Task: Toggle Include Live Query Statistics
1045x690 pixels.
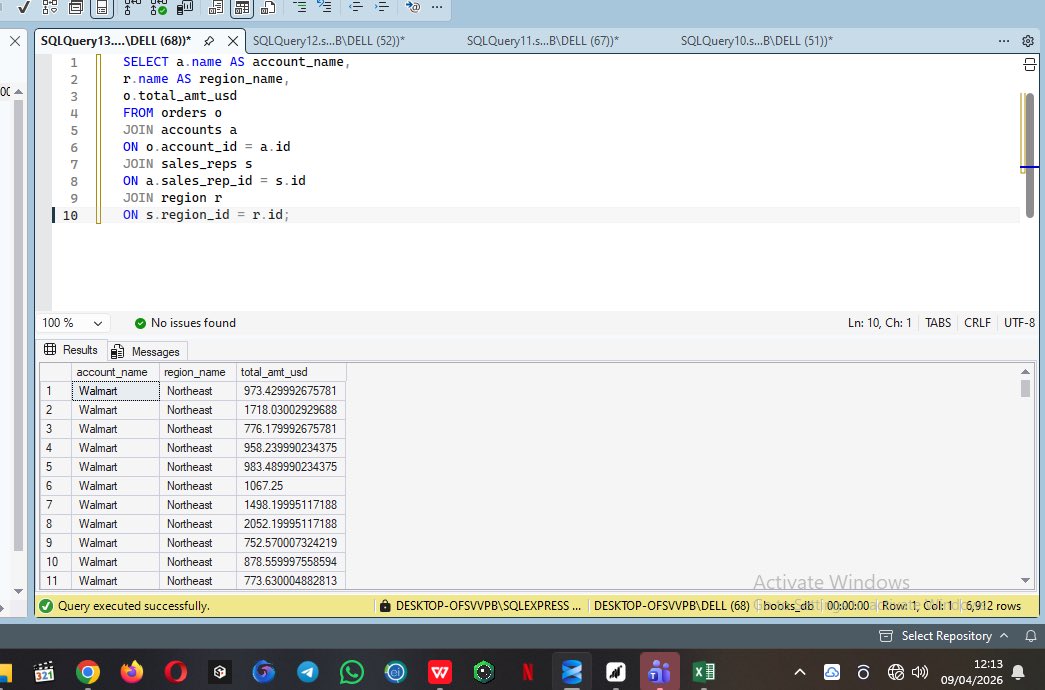Action: click(159, 7)
